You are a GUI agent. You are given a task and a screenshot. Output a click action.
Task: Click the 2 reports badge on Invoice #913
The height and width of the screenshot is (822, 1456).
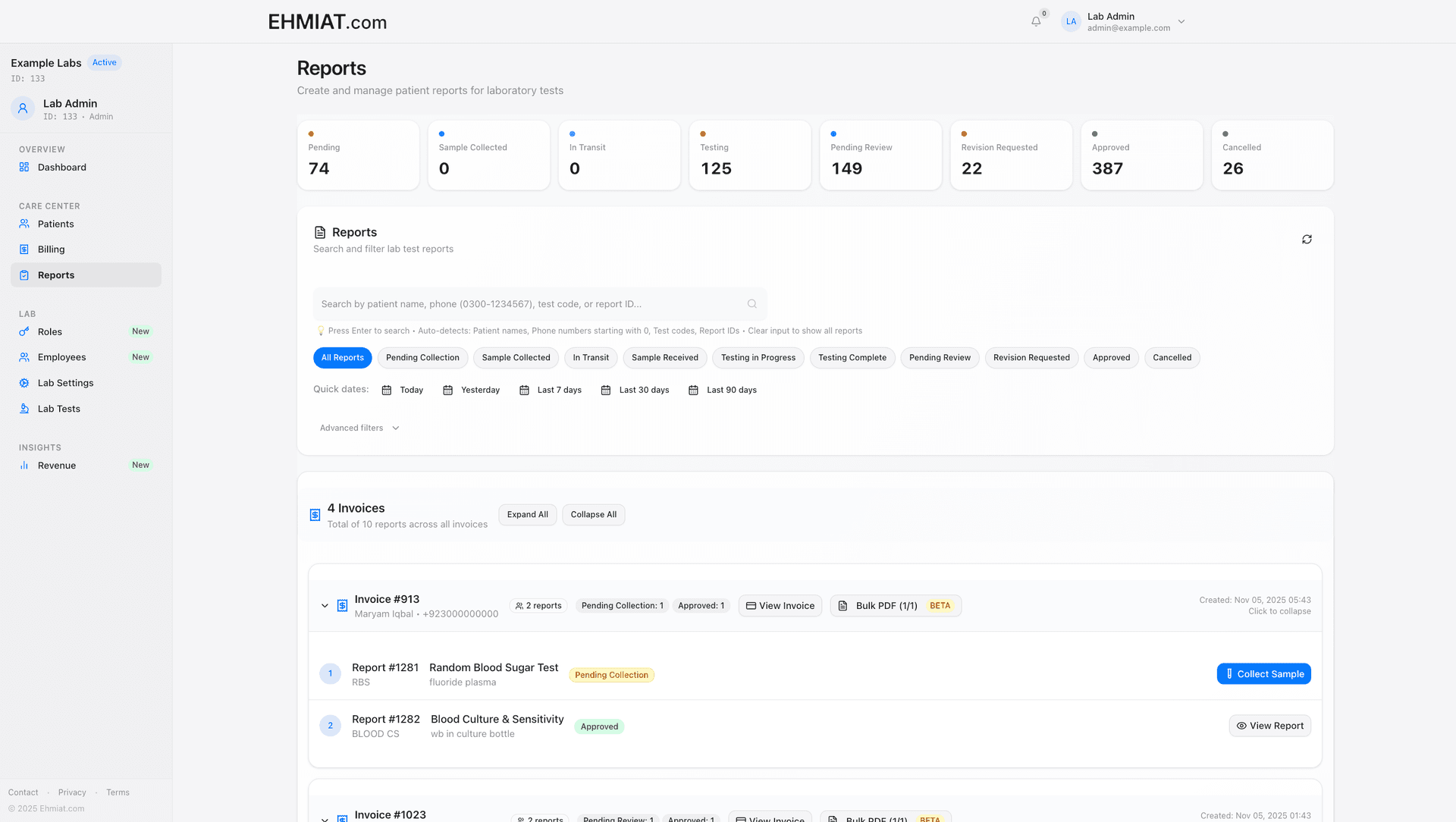[x=538, y=606]
